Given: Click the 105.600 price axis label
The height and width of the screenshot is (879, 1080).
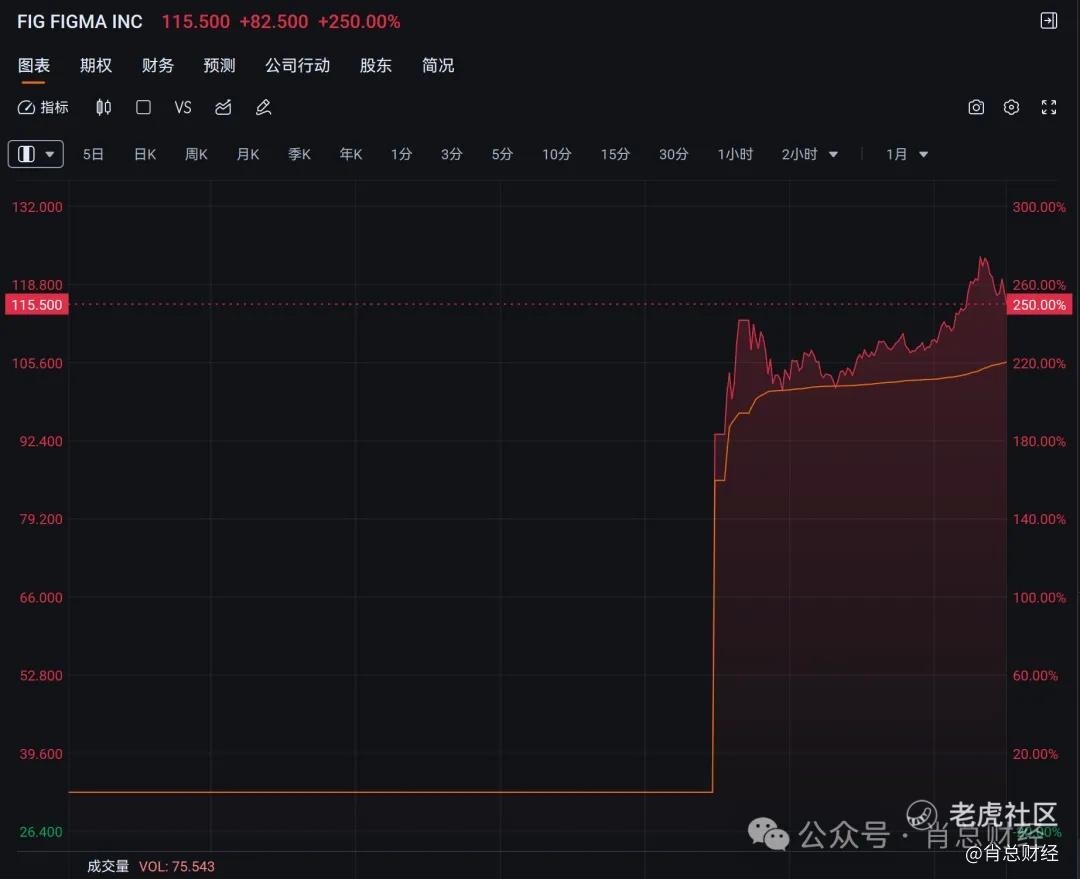Looking at the screenshot, I should tap(37, 363).
